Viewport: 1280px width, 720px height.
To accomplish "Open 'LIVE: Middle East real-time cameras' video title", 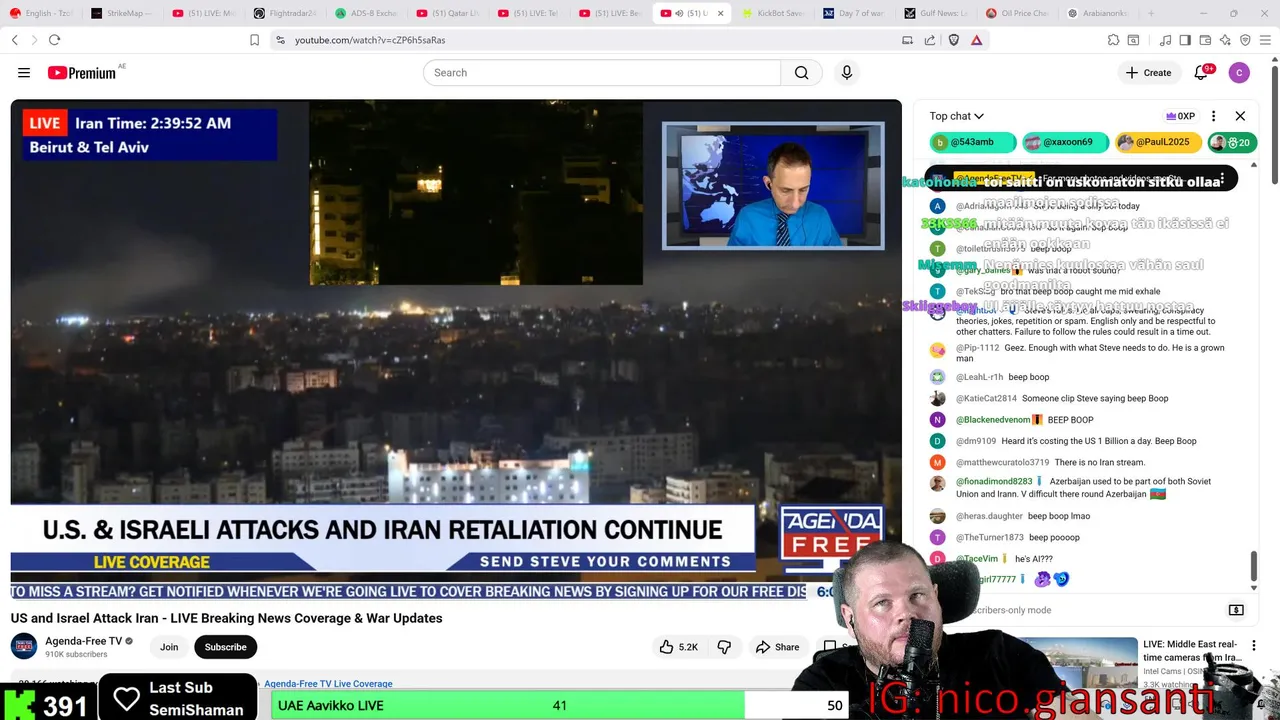I will pos(1191,651).
